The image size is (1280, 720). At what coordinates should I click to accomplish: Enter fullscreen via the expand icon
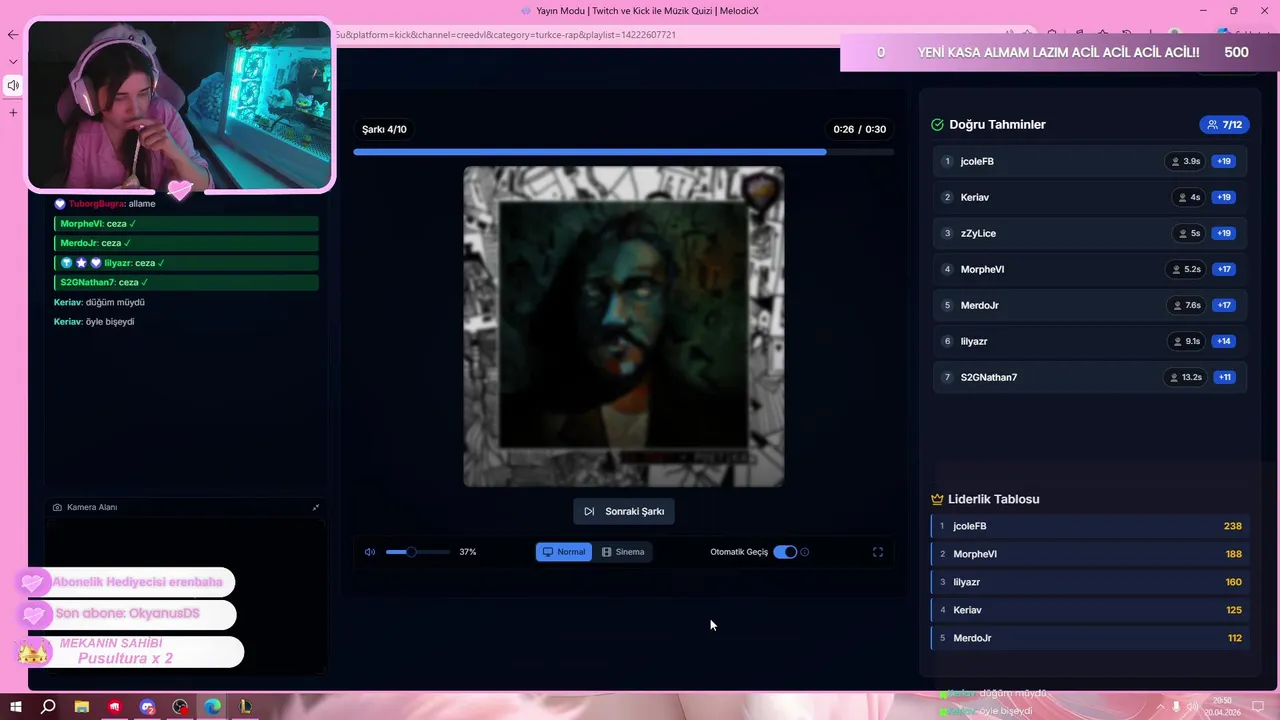878,552
